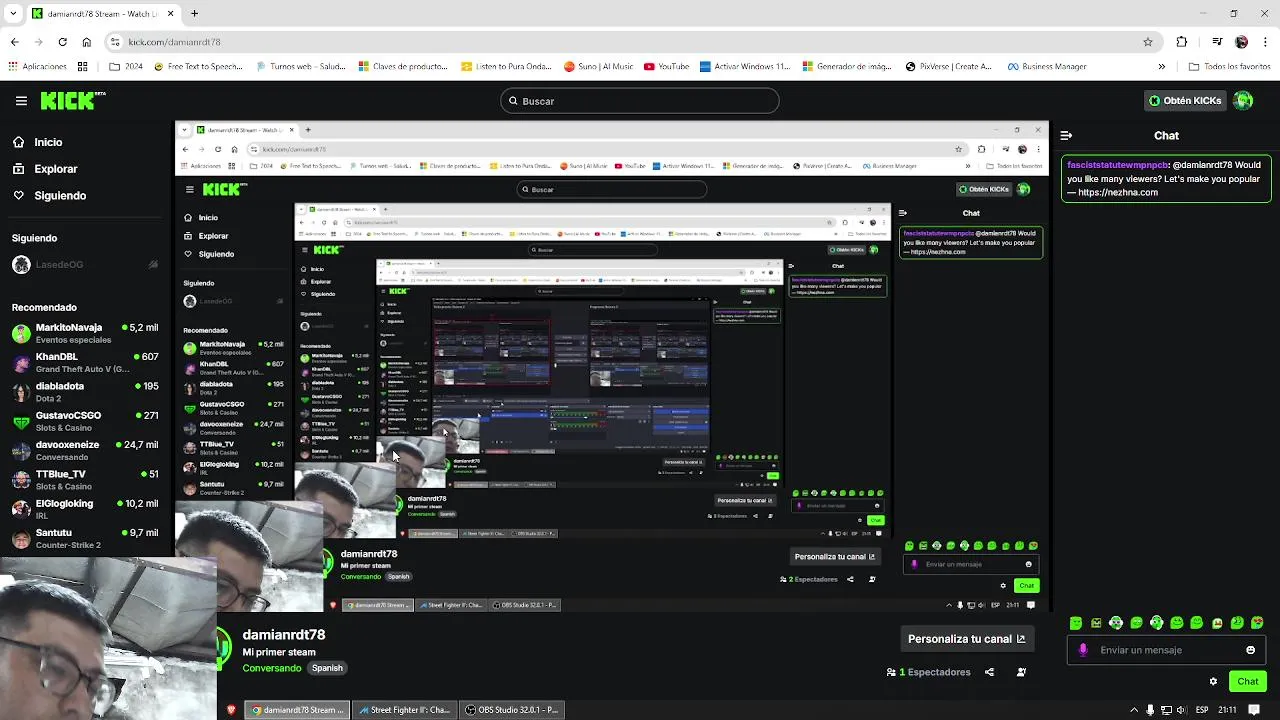Open the PixVerse | Create A... bookmark

click(x=948, y=67)
